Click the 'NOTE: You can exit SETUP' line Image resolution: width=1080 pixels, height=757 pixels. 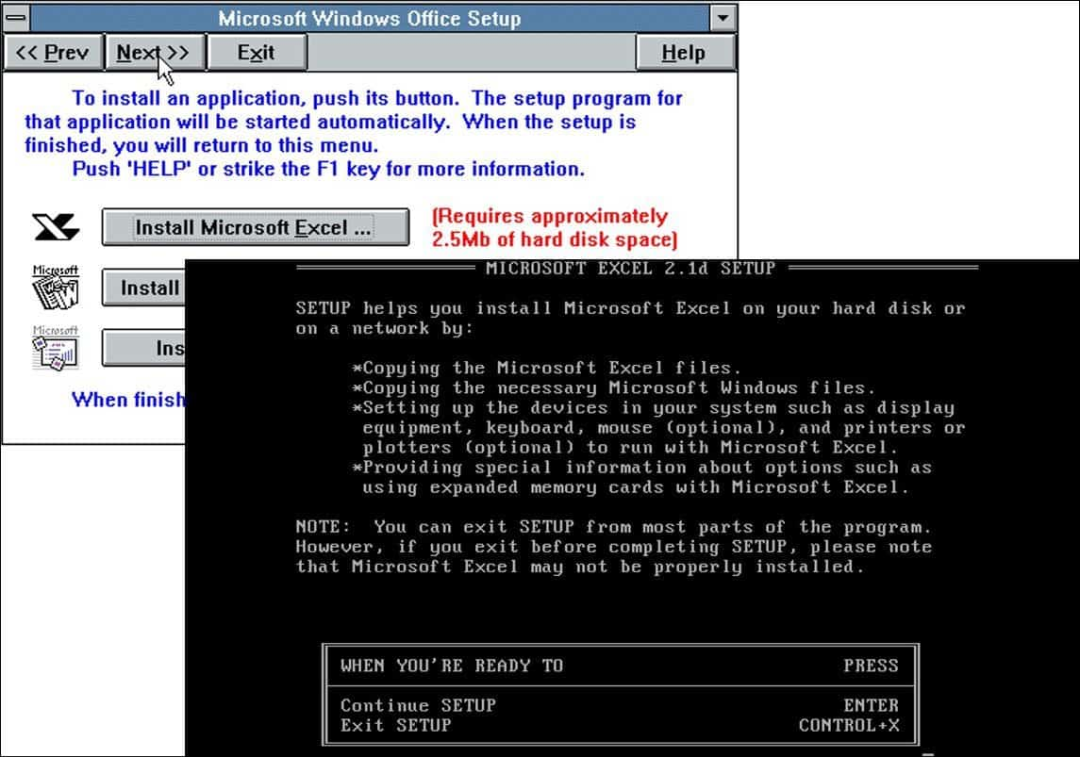(x=614, y=527)
